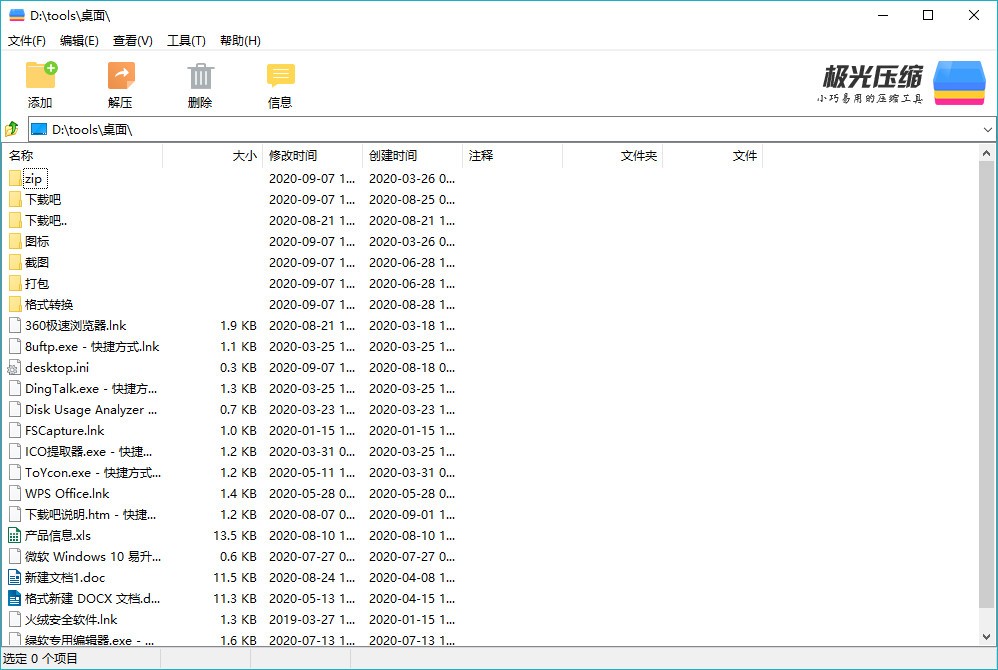
Task: Click the monitor icon in address bar
Action: [39, 129]
